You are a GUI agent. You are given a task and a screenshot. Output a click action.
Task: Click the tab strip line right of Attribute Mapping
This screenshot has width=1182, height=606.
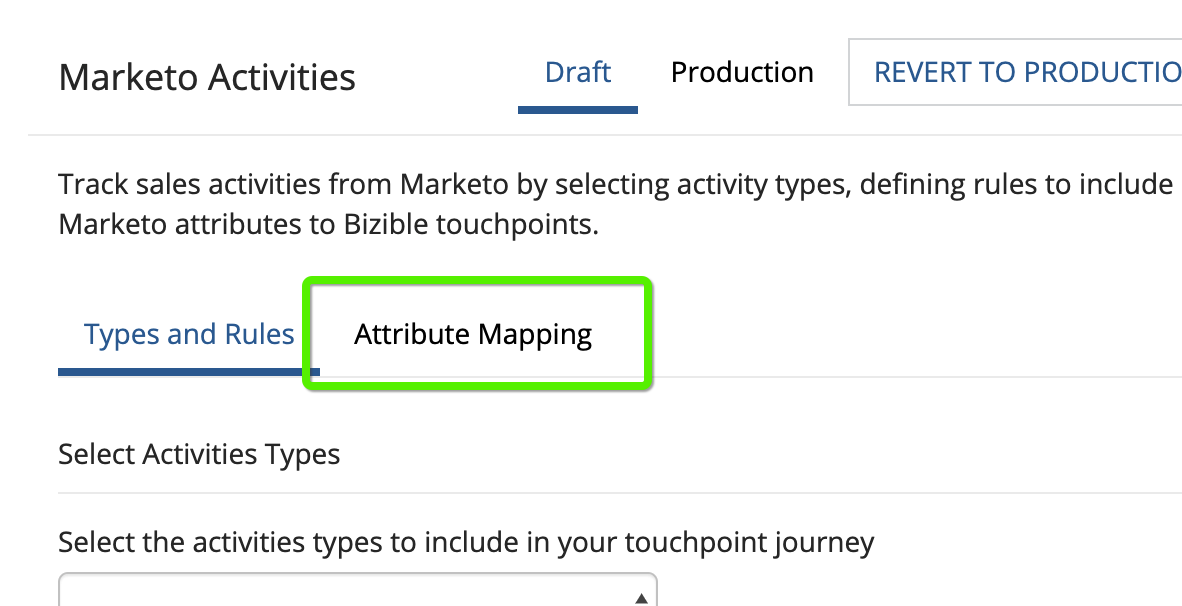tap(900, 377)
